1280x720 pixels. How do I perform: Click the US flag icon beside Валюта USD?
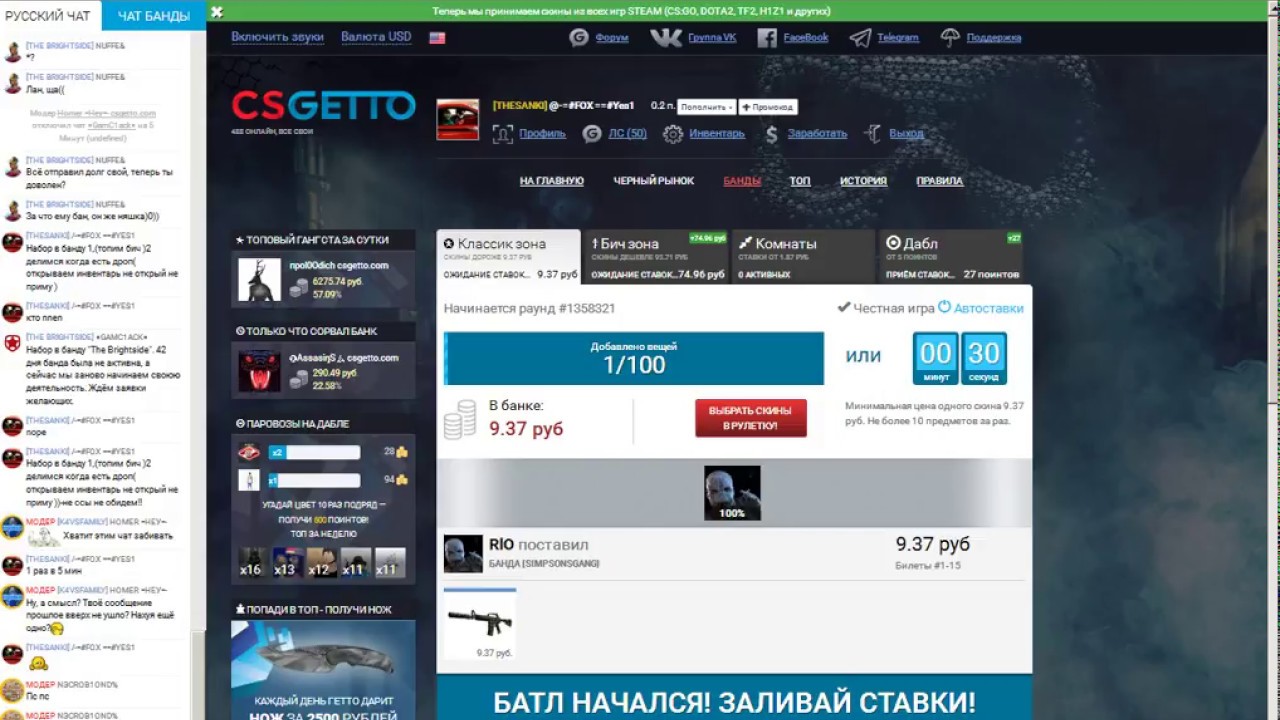point(437,38)
